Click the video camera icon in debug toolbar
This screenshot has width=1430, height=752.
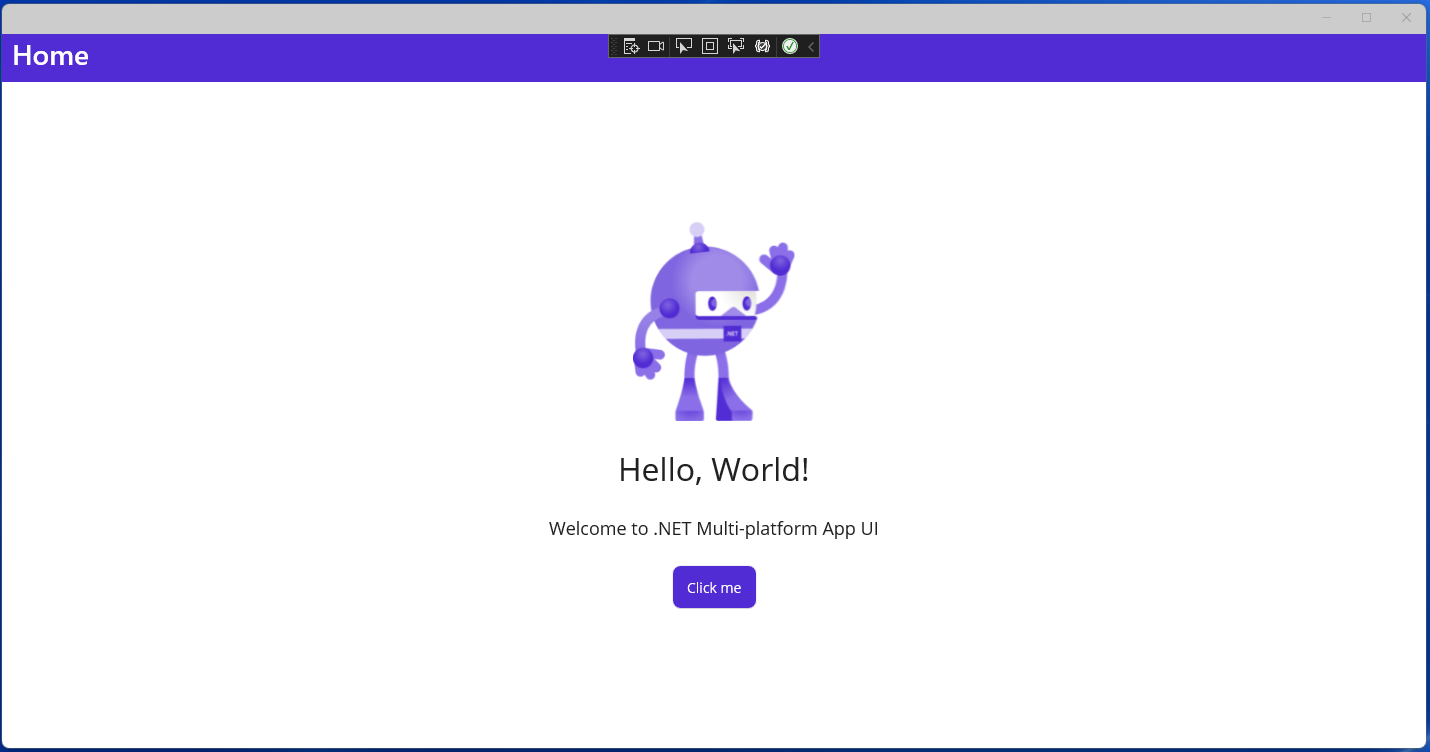(x=656, y=46)
